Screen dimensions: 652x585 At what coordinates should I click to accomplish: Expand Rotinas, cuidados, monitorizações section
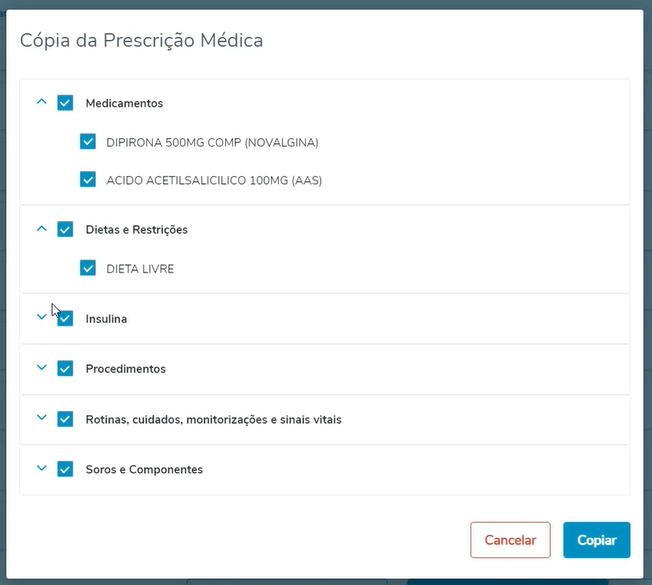point(41,418)
